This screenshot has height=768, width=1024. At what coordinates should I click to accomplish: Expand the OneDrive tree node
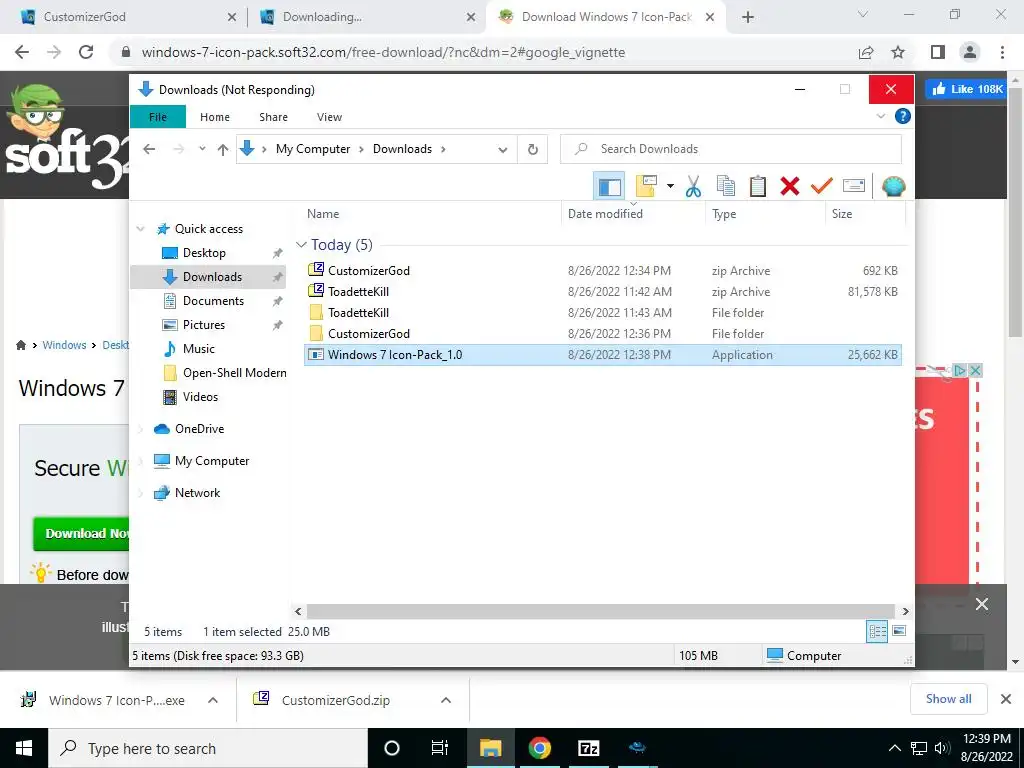pyautogui.click(x=140, y=429)
